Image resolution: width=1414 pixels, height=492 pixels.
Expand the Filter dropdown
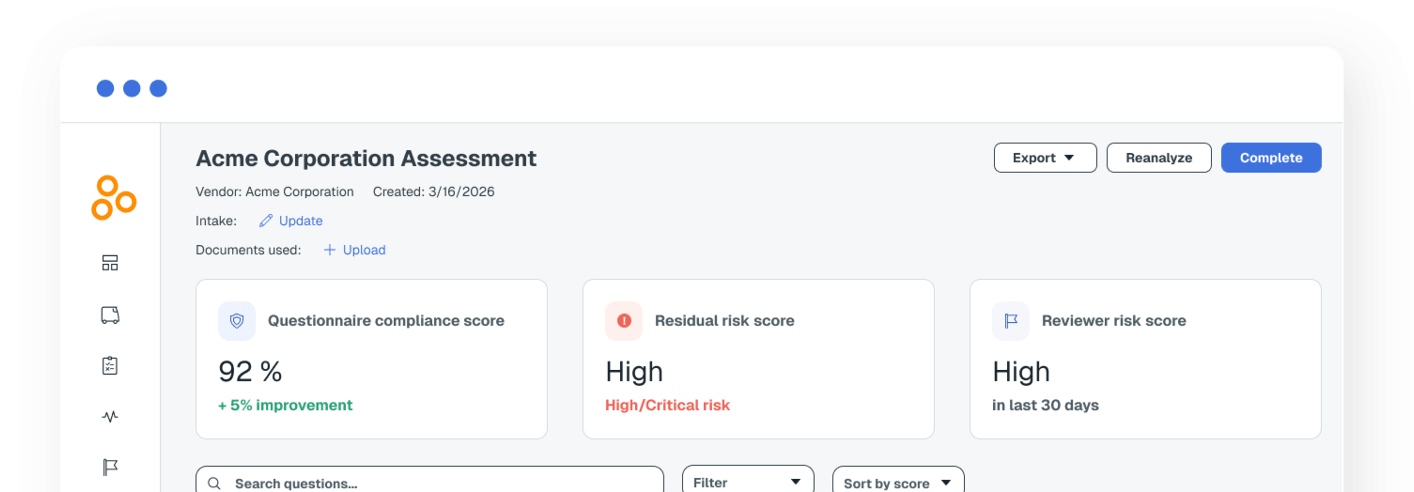click(x=747, y=482)
